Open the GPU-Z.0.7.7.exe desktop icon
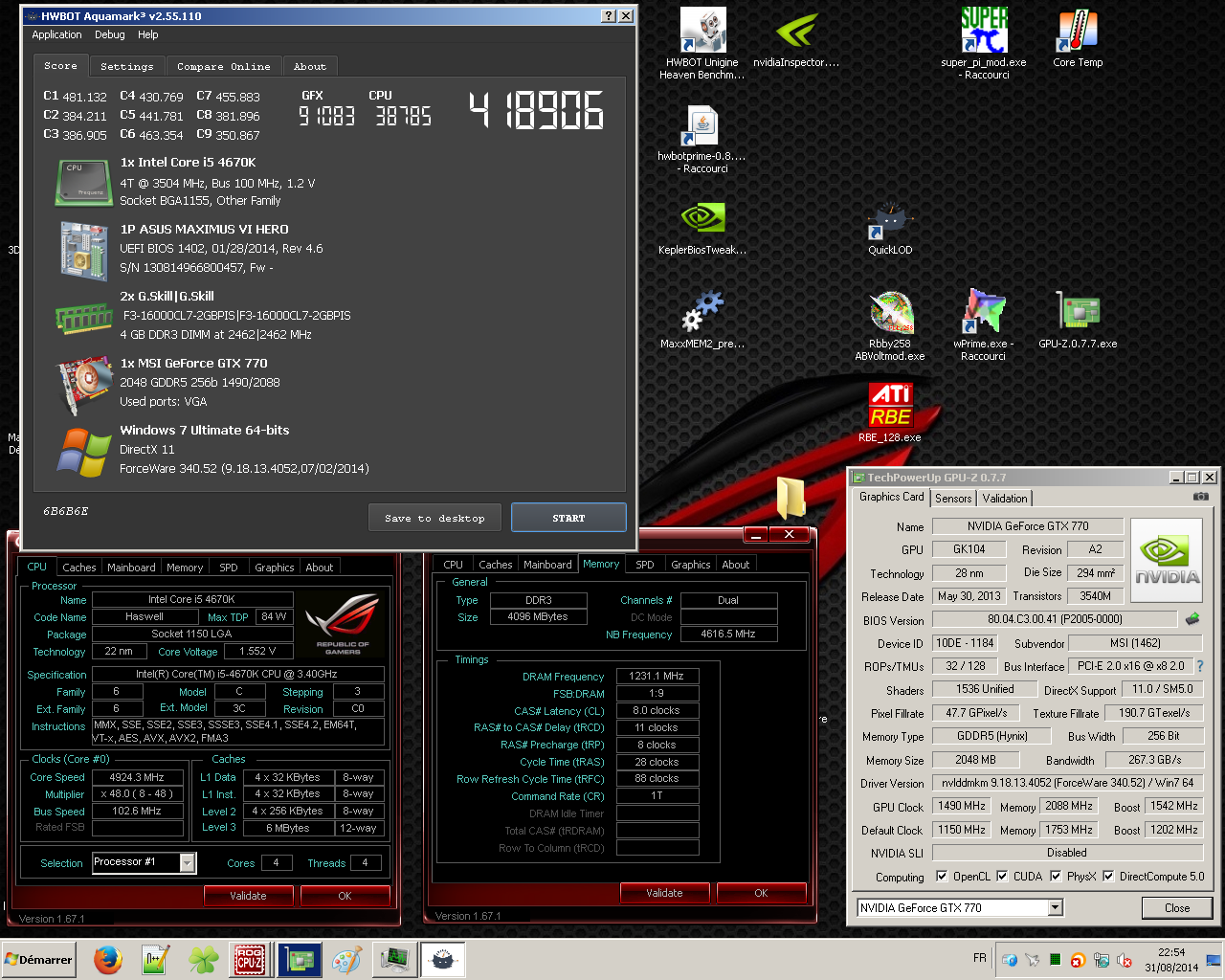This screenshot has width=1225, height=980. tap(1078, 320)
